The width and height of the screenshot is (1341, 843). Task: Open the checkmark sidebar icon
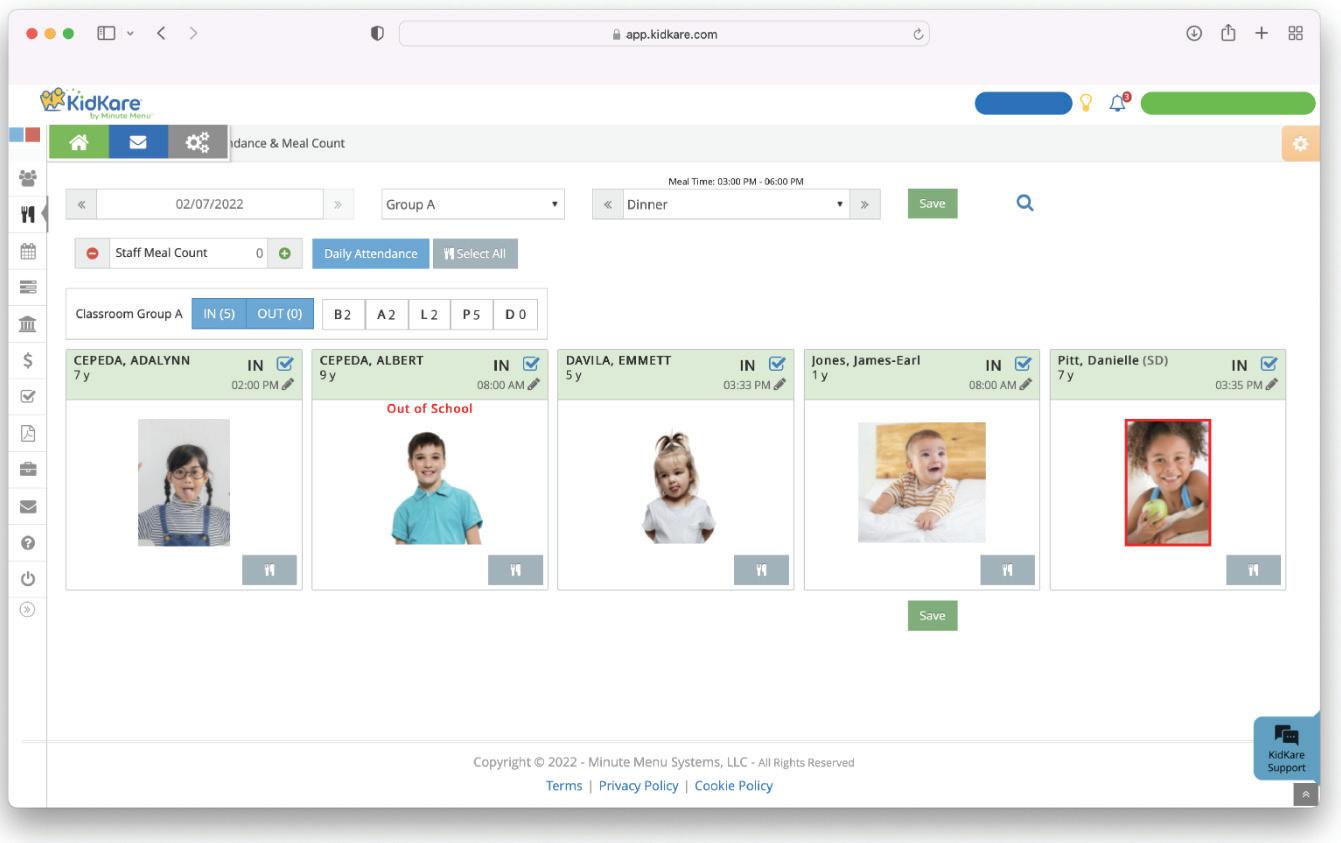(28, 396)
